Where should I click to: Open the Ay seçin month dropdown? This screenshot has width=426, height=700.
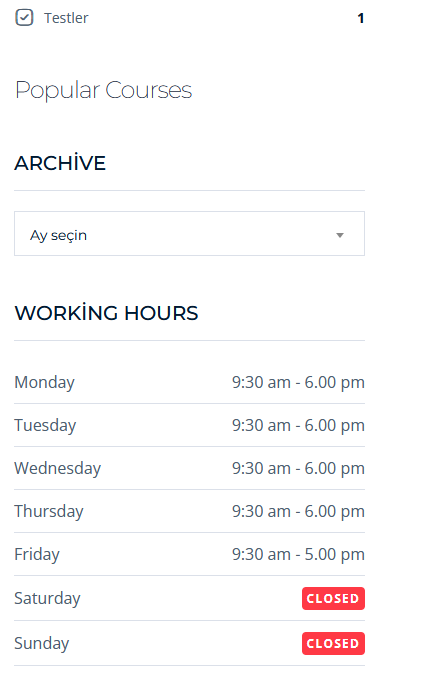(x=189, y=234)
